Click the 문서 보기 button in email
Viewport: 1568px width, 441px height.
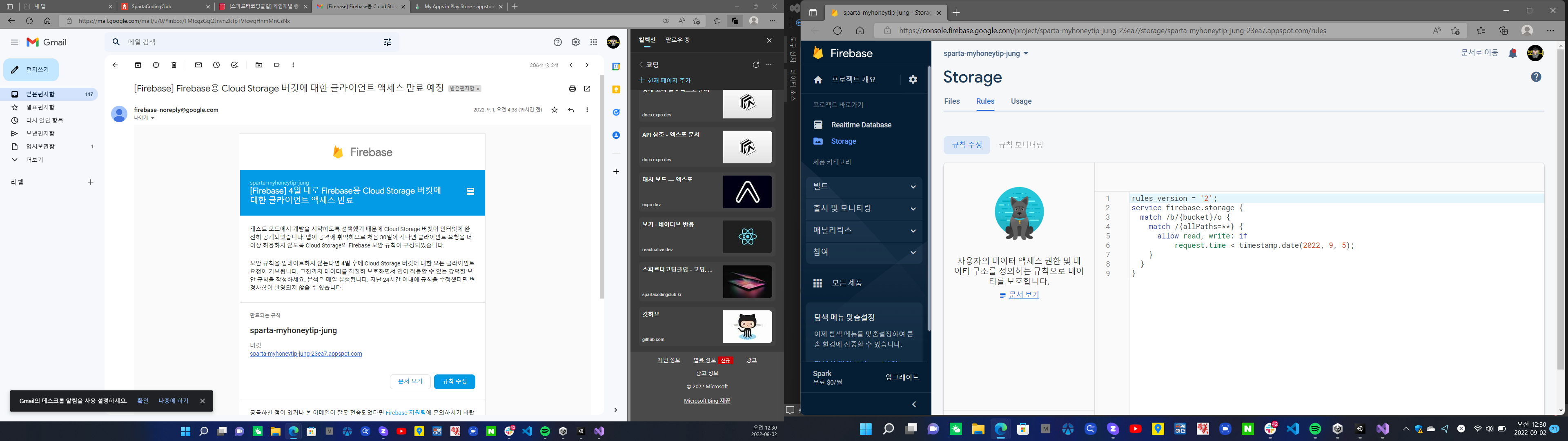coord(410,381)
